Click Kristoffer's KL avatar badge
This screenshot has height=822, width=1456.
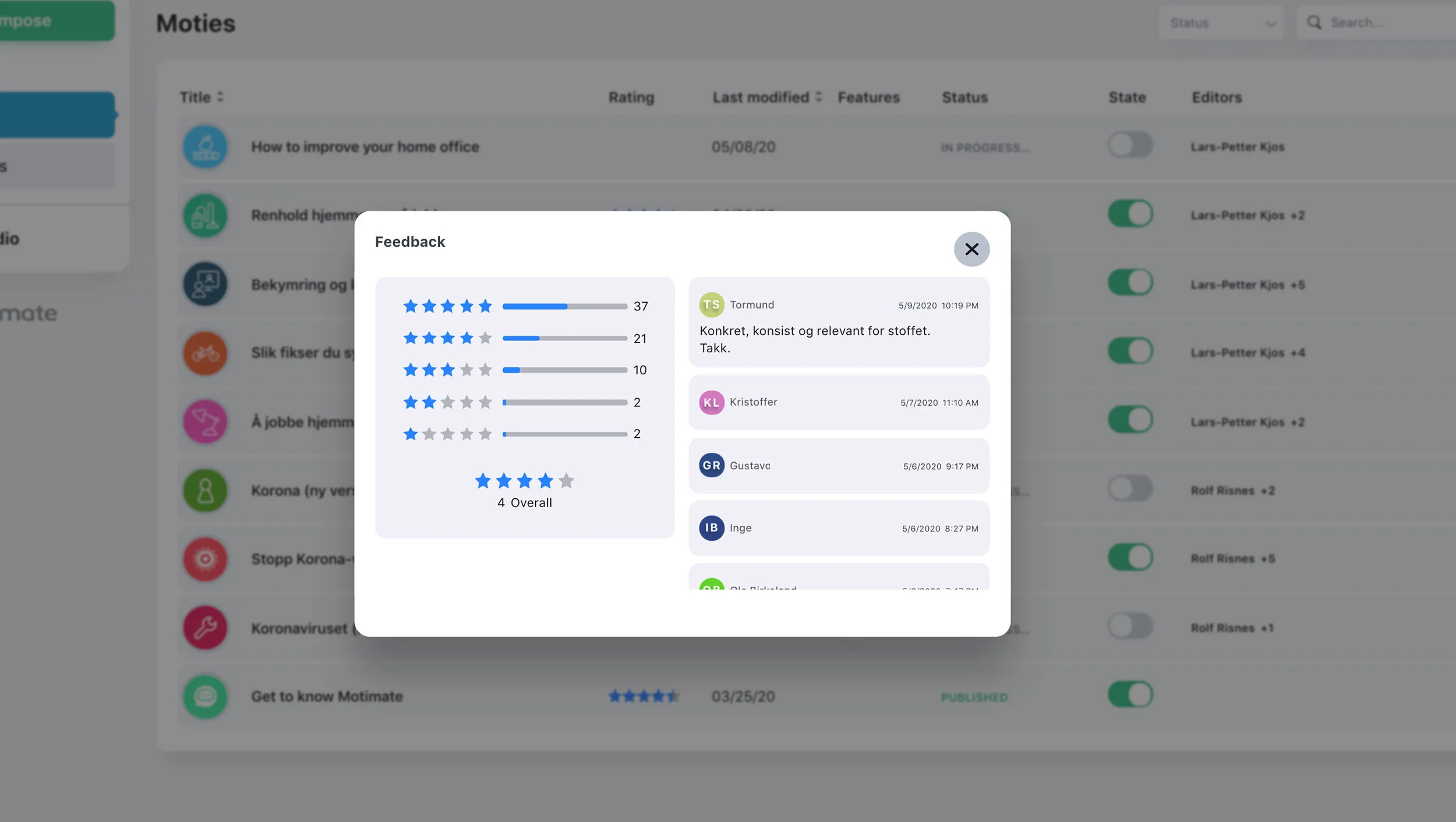(711, 402)
